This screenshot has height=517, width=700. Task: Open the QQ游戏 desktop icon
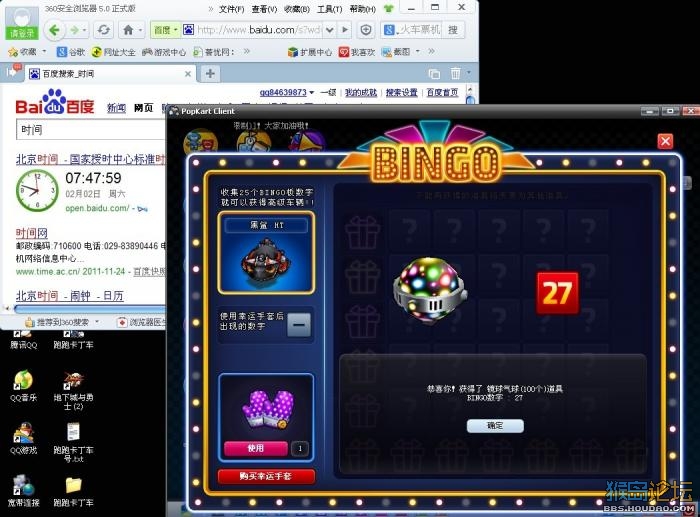pos(24,438)
